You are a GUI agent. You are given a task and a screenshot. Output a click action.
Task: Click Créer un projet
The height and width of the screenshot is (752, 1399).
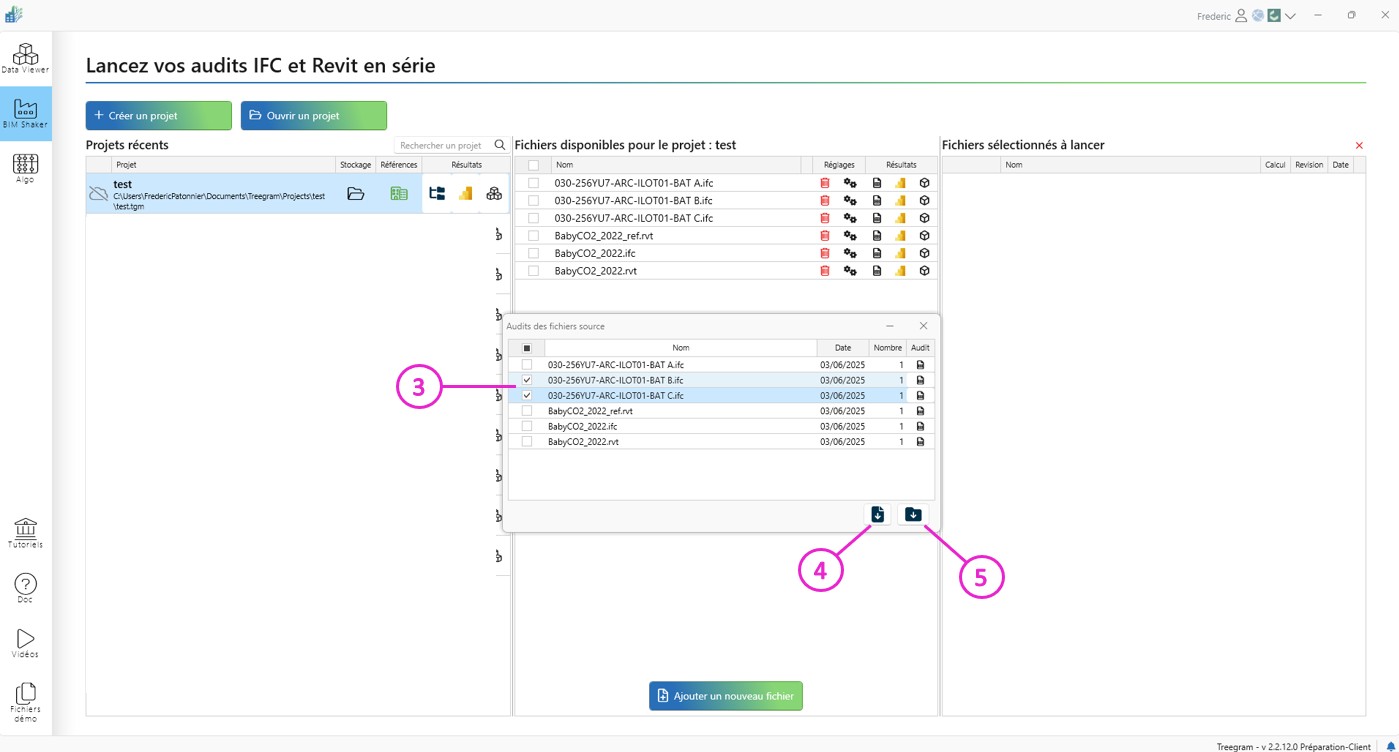tap(157, 115)
